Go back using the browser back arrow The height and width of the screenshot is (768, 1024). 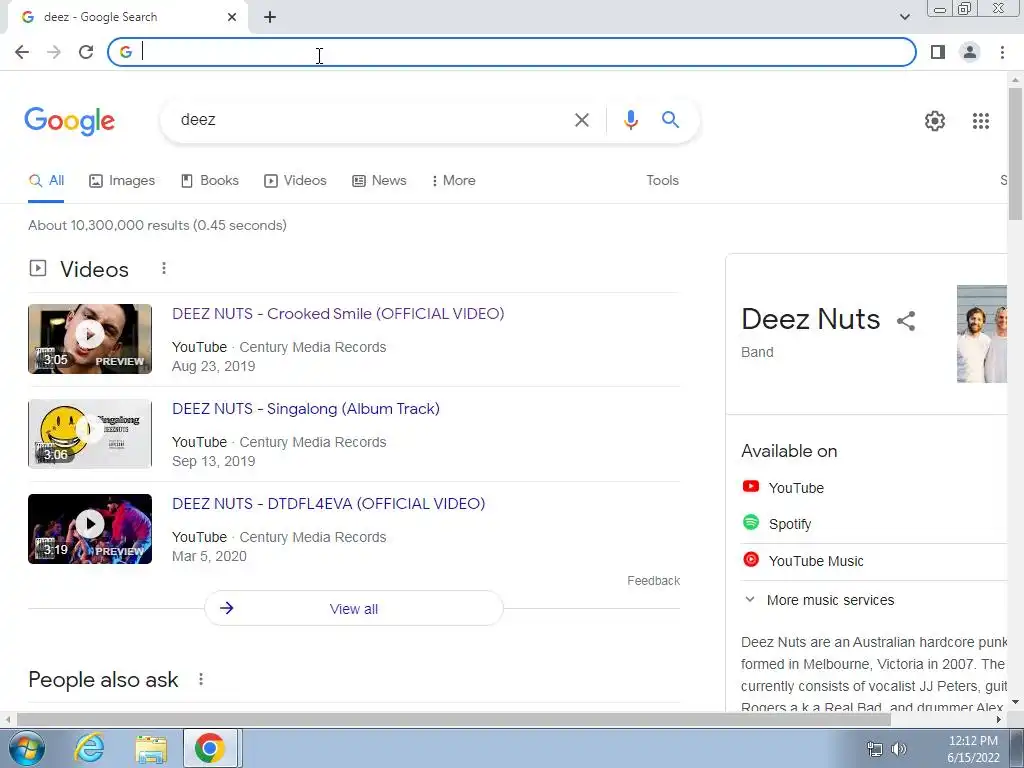pos(22,52)
